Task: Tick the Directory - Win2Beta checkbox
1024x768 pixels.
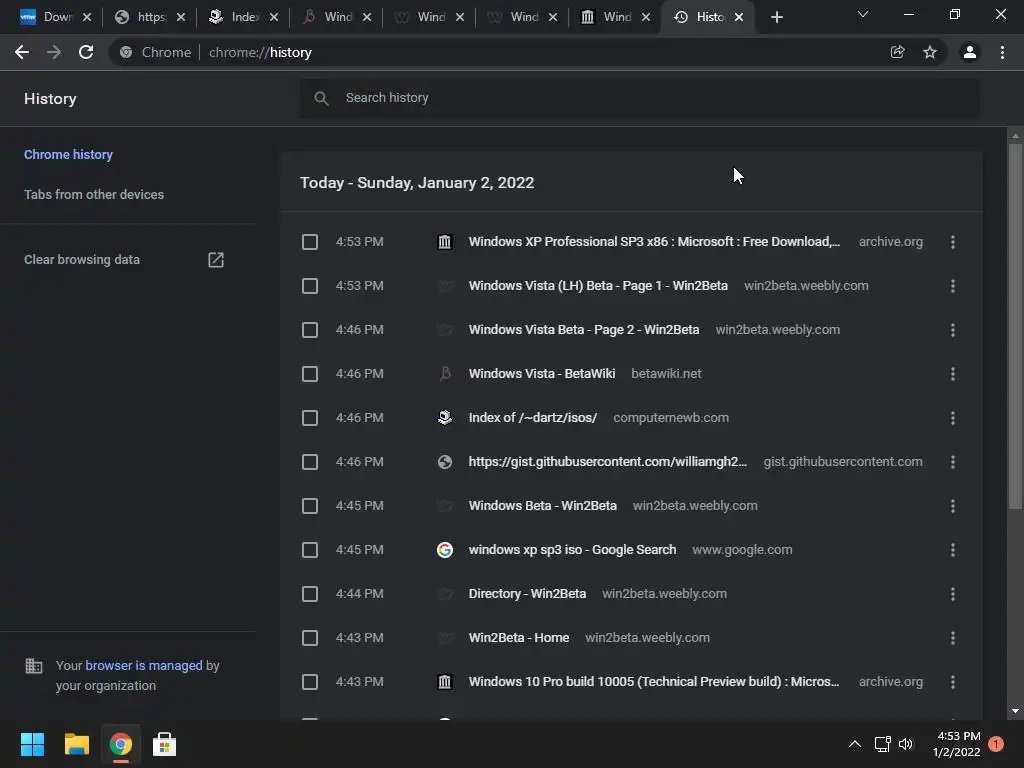Action: [x=310, y=594]
